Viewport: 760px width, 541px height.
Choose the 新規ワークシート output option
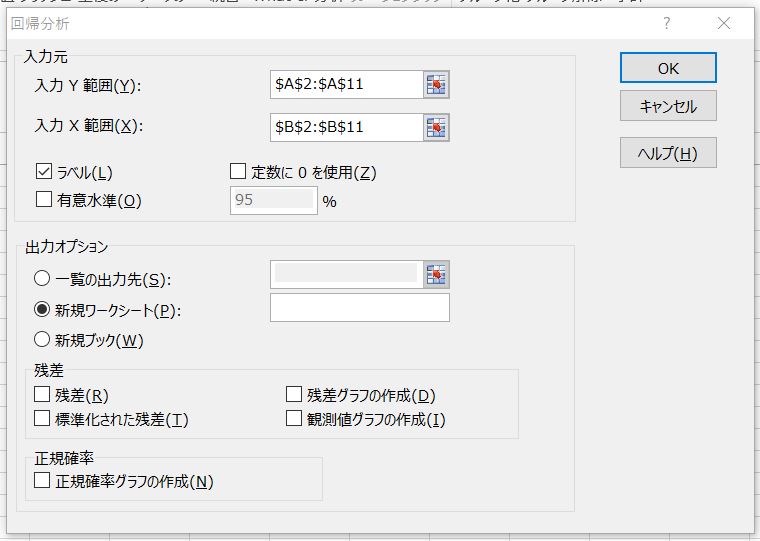(x=43, y=309)
